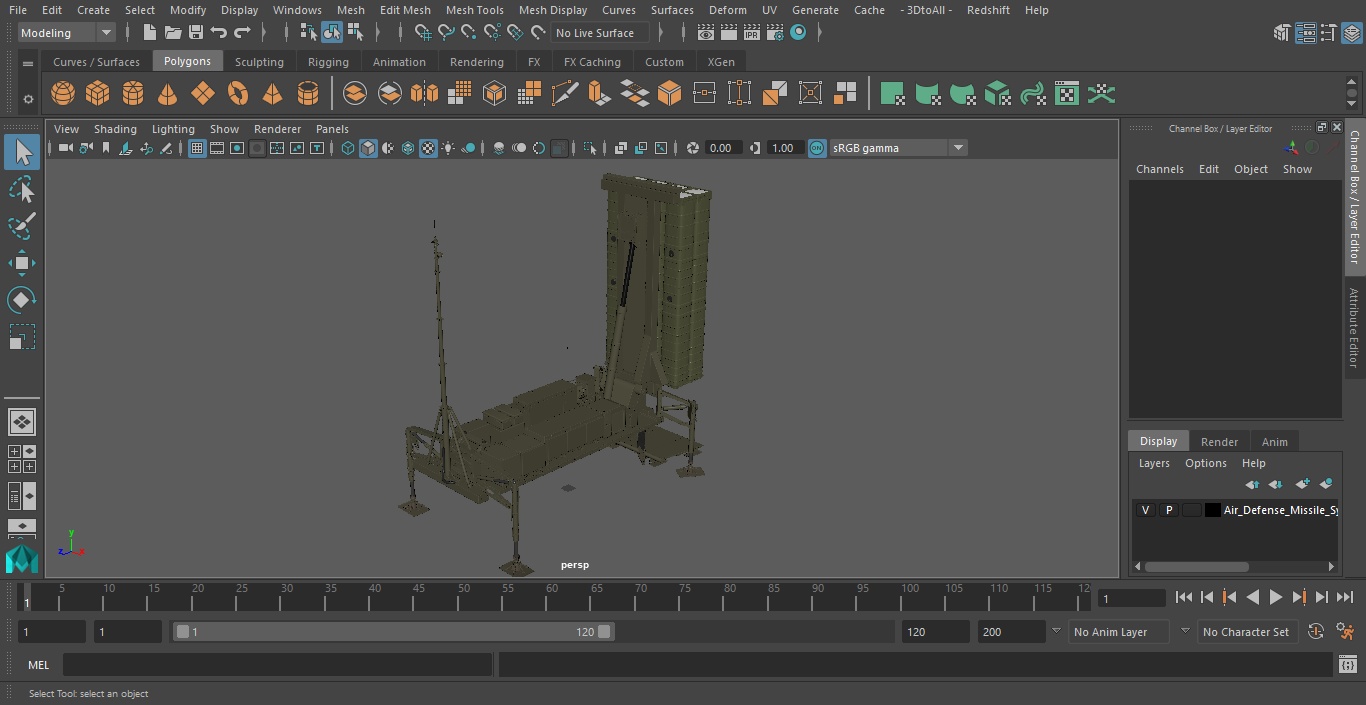Open the shelf tab menu icon
Screen dimensions: 1366x705
coord(28,63)
